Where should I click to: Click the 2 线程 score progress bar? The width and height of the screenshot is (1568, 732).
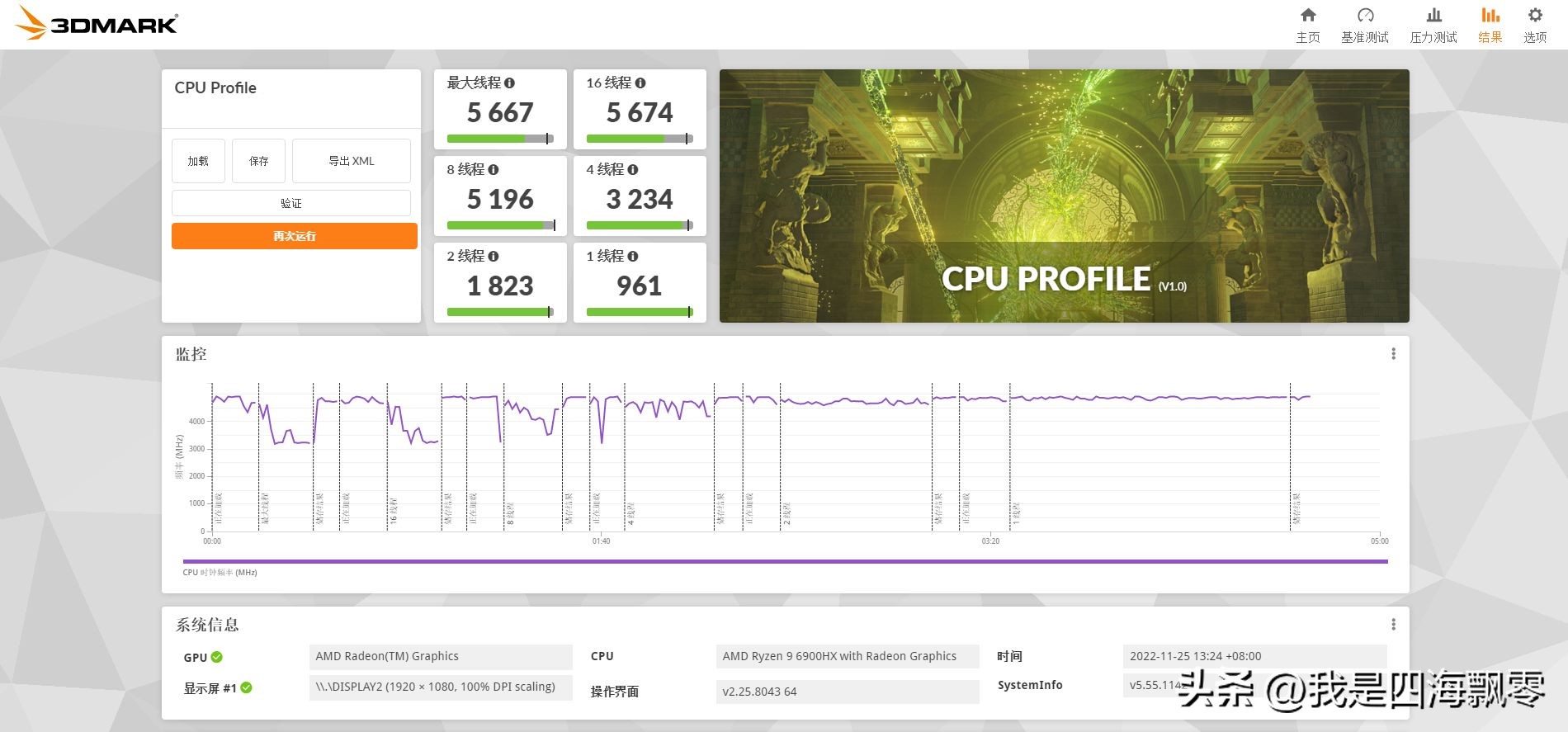click(500, 312)
